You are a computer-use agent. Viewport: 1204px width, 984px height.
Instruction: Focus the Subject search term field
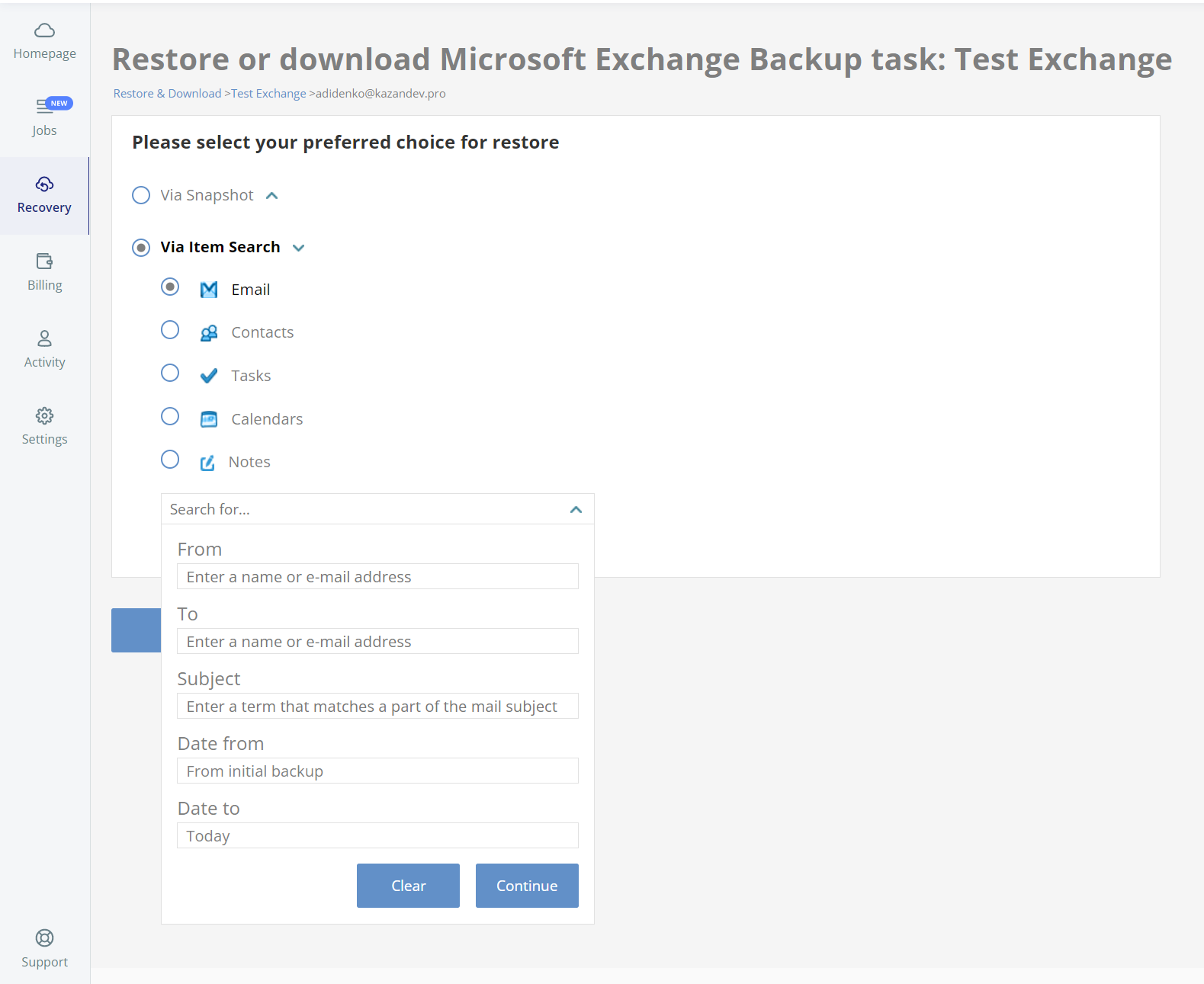point(377,706)
